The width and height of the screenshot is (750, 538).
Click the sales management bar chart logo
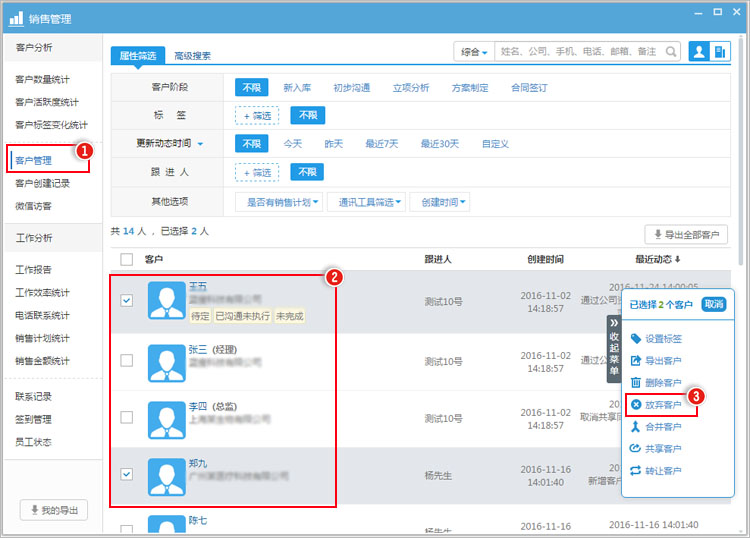[16, 18]
